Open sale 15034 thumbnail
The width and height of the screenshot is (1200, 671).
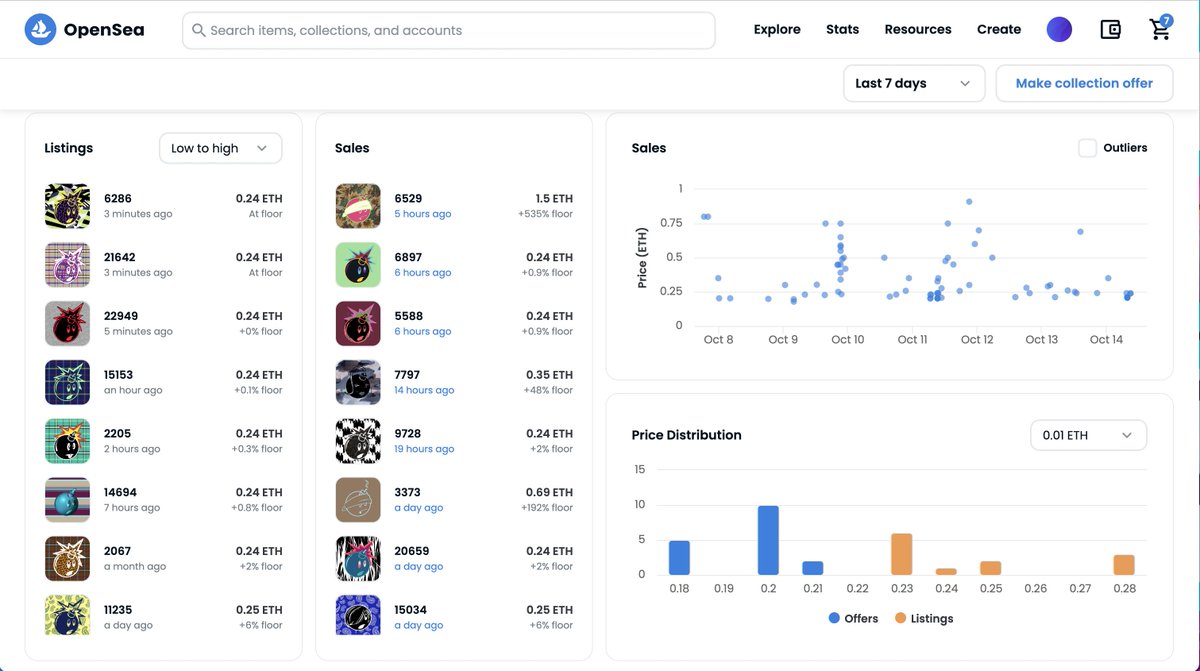pos(358,615)
